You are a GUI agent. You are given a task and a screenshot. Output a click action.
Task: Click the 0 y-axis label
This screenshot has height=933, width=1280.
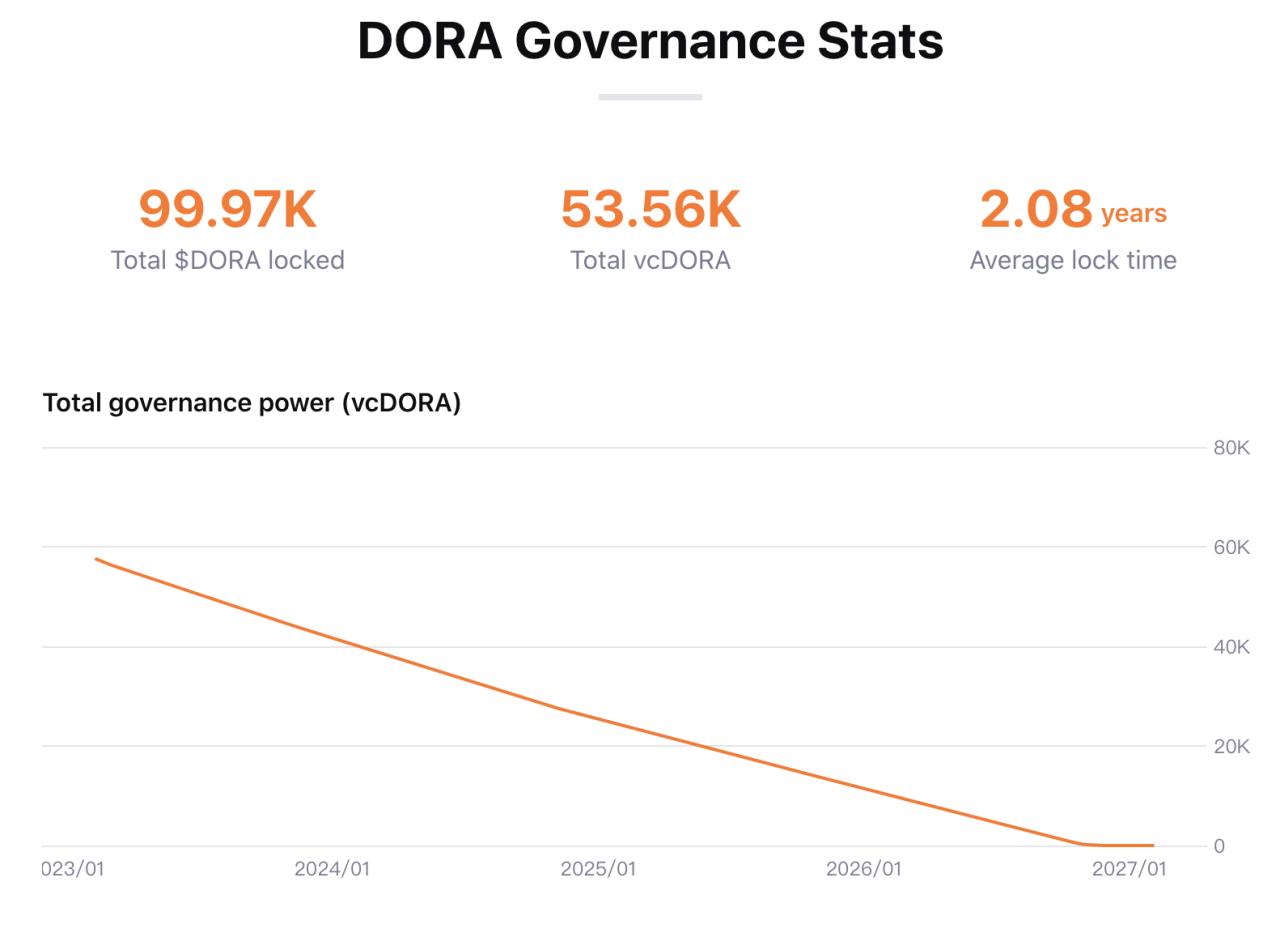point(1218,846)
